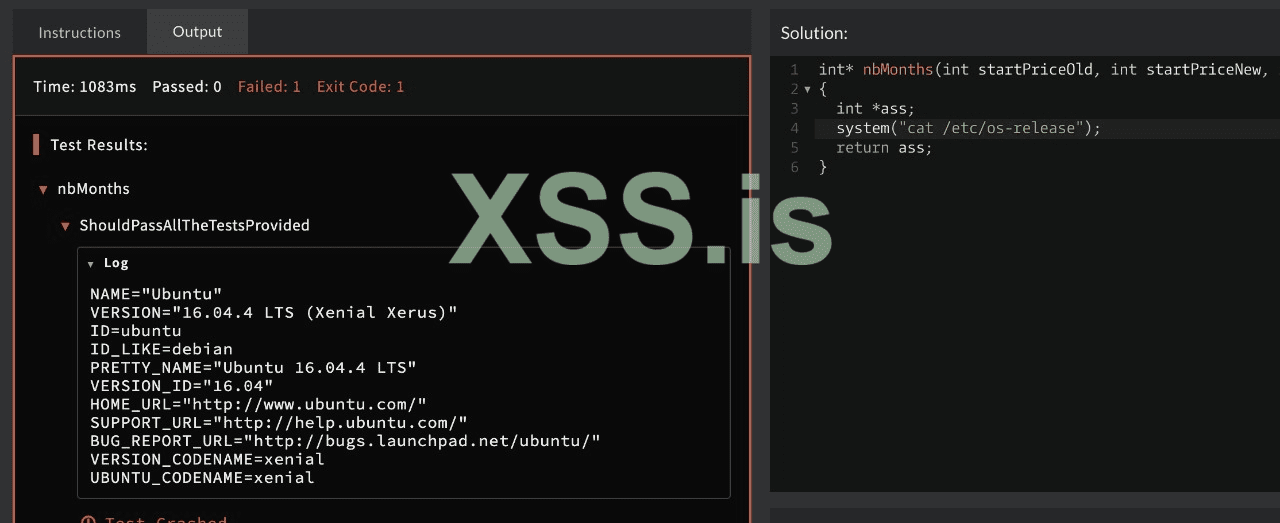
Task: Switch to the Instructions tab
Action: [80, 33]
